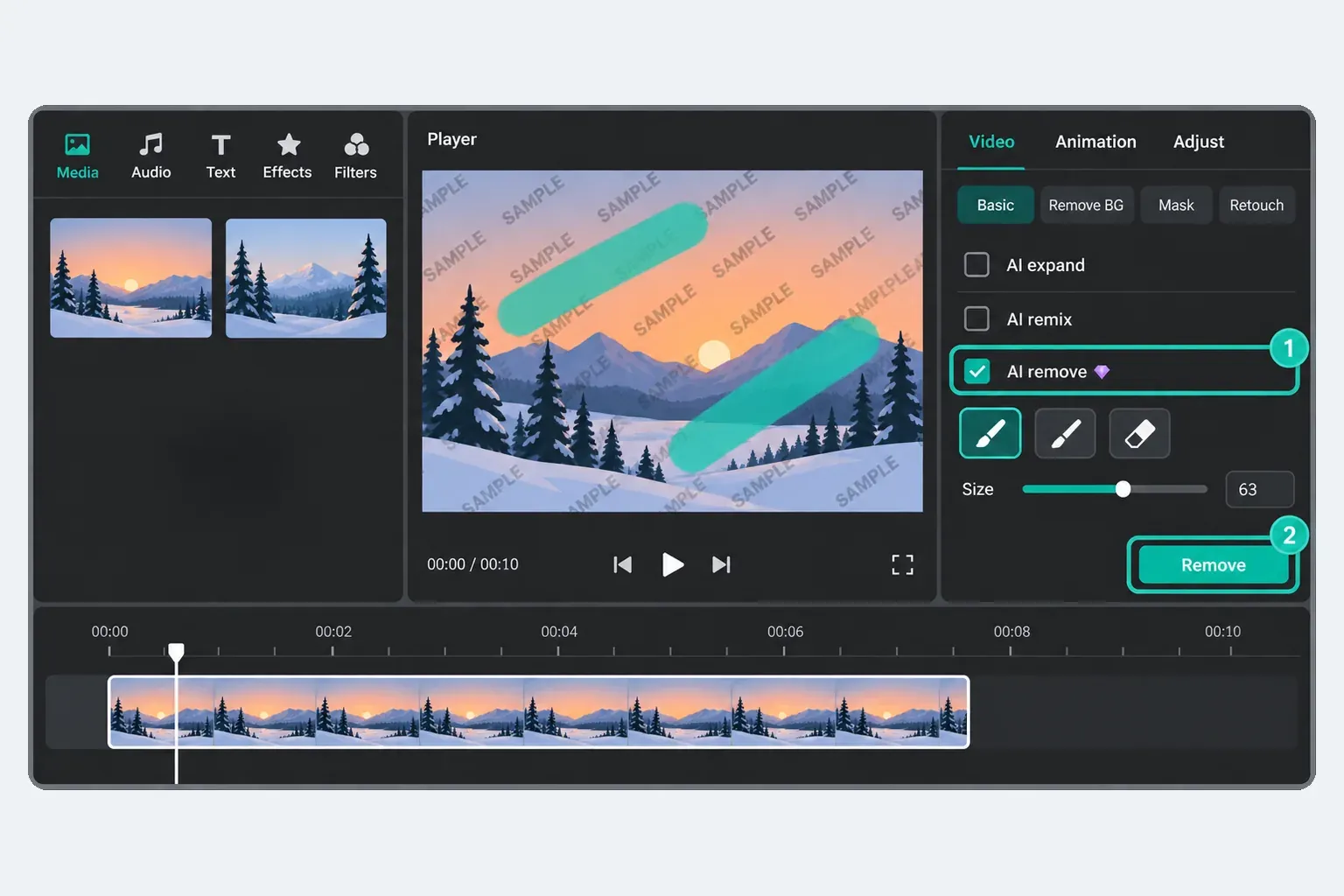Image resolution: width=1344 pixels, height=896 pixels.
Task: Click the purple premium diamond icon
Action: [1102, 372]
